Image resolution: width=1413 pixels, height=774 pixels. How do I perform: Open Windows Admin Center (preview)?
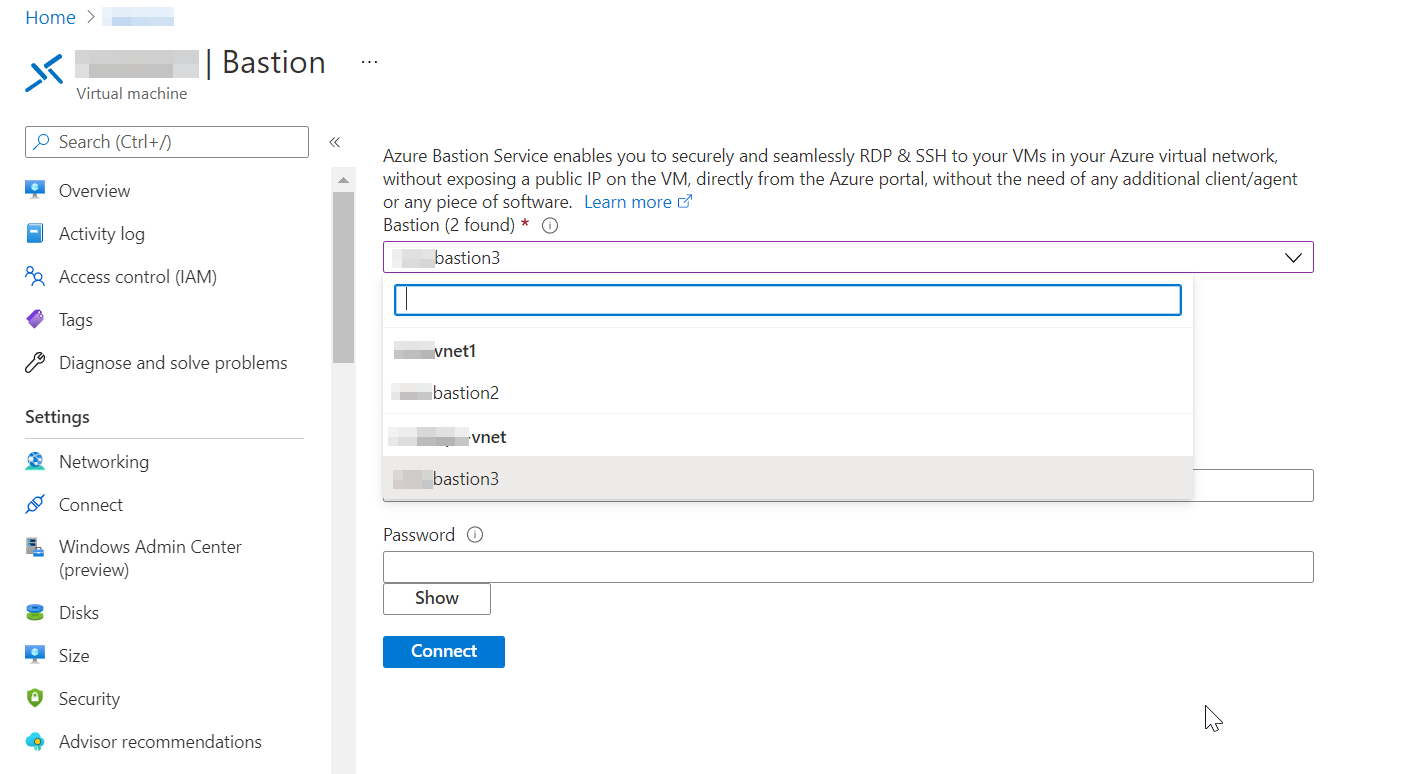[x=150, y=558]
